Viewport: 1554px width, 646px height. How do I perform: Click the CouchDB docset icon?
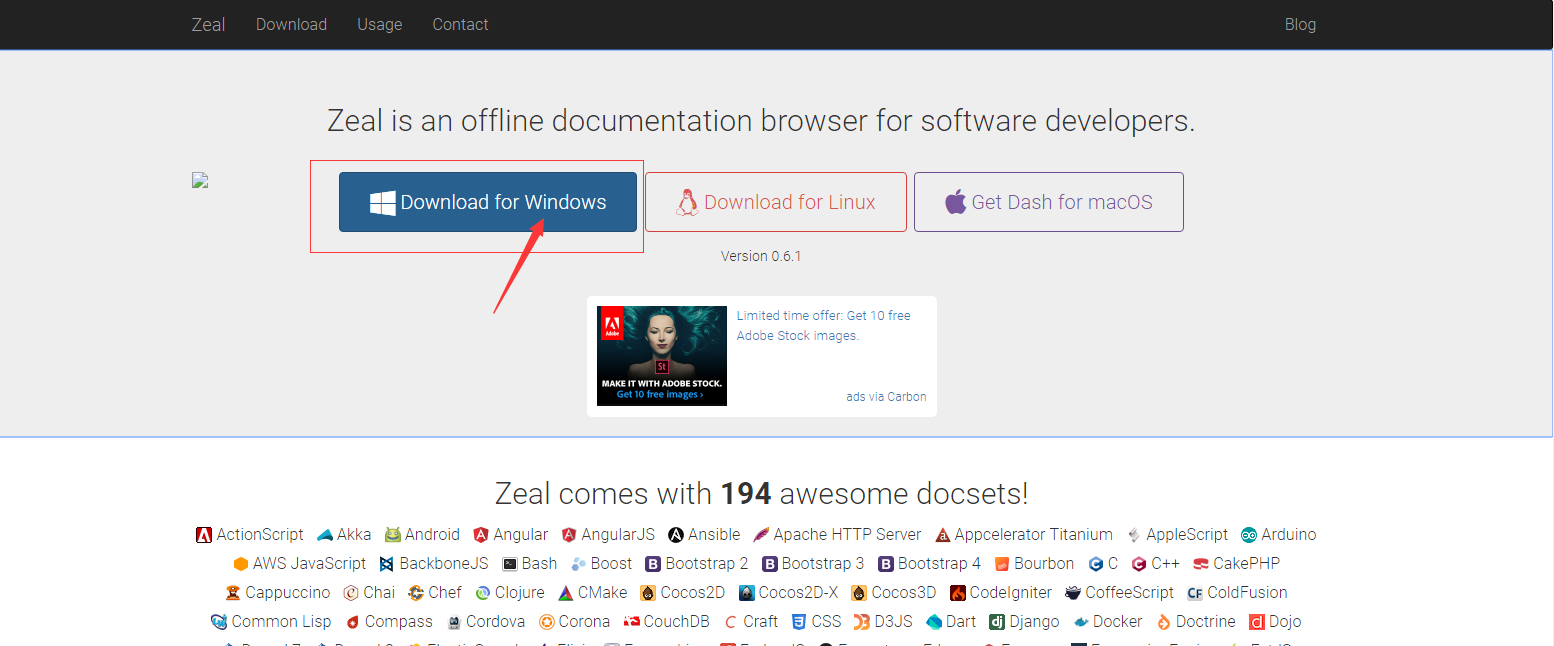631,622
